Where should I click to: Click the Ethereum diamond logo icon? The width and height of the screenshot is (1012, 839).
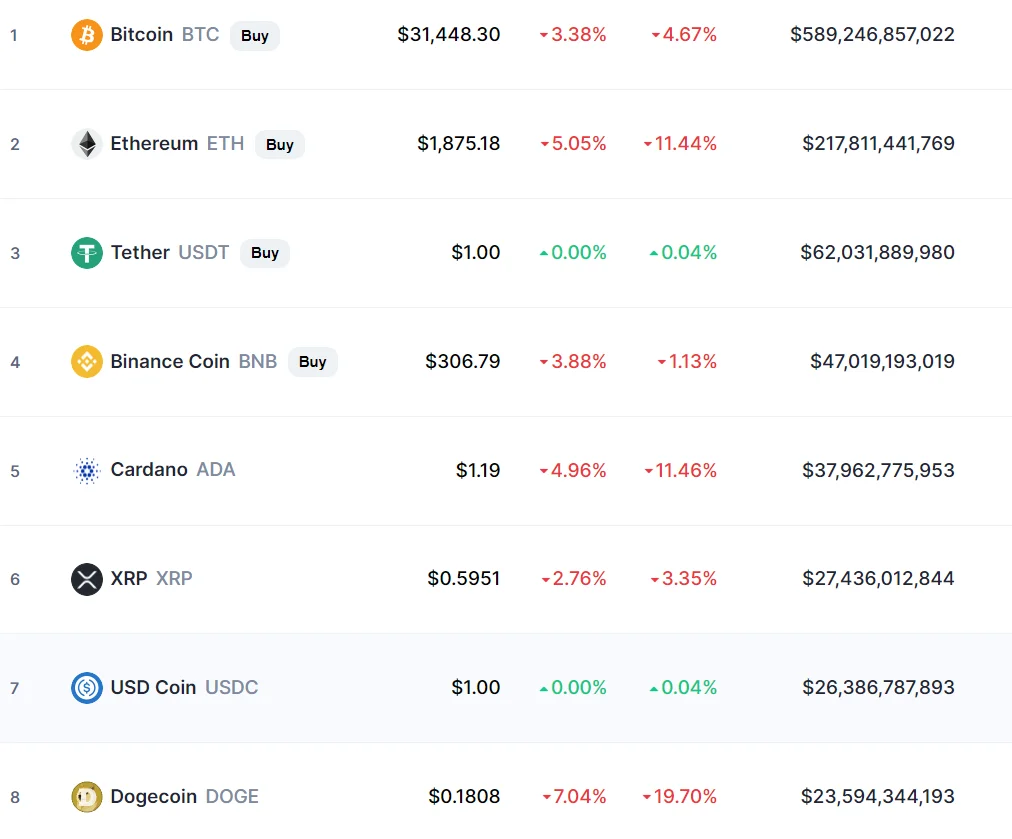click(x=86, y=144)
